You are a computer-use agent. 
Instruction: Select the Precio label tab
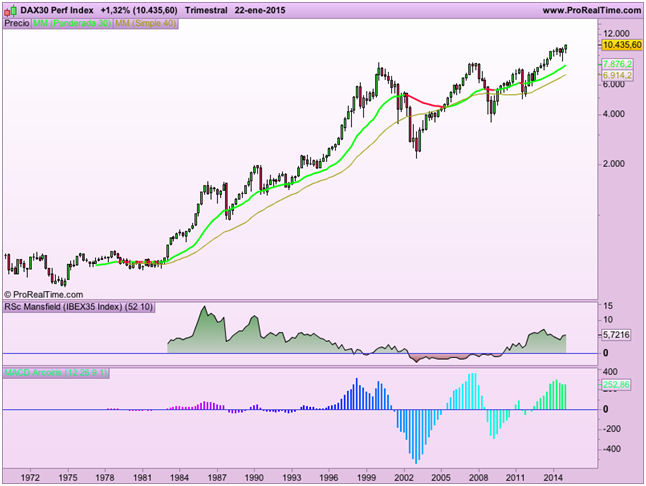coord(17,23)
